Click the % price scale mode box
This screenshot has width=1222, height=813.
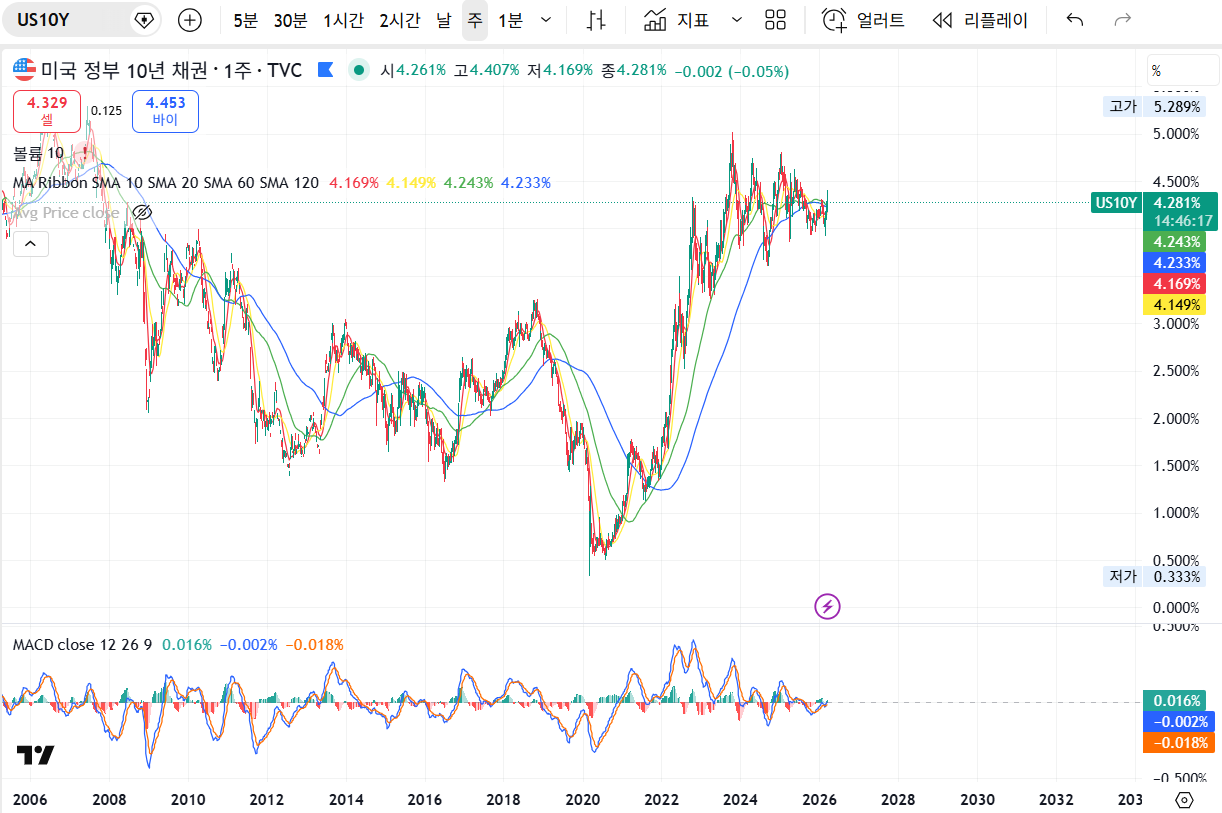(x=1182, y=70)
